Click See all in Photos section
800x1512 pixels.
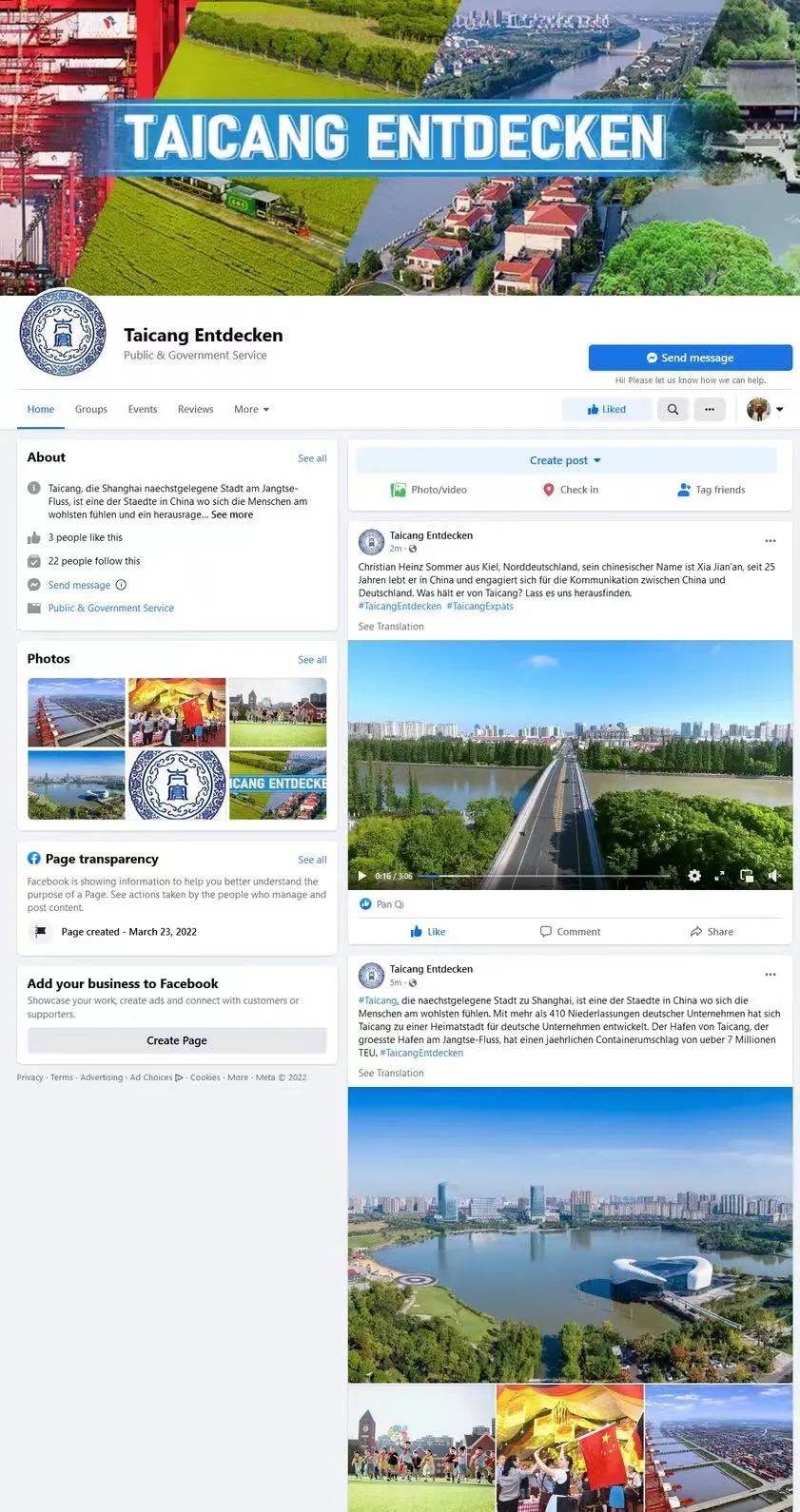[x=312, y=659]
